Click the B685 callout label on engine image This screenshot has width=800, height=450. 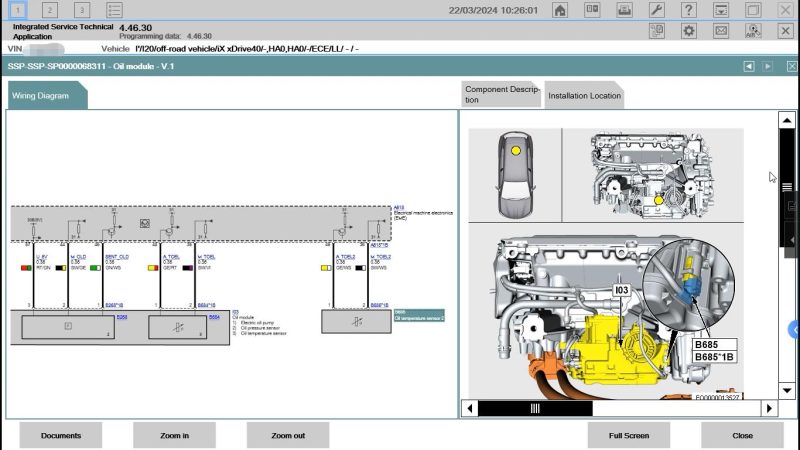[714, 344]
